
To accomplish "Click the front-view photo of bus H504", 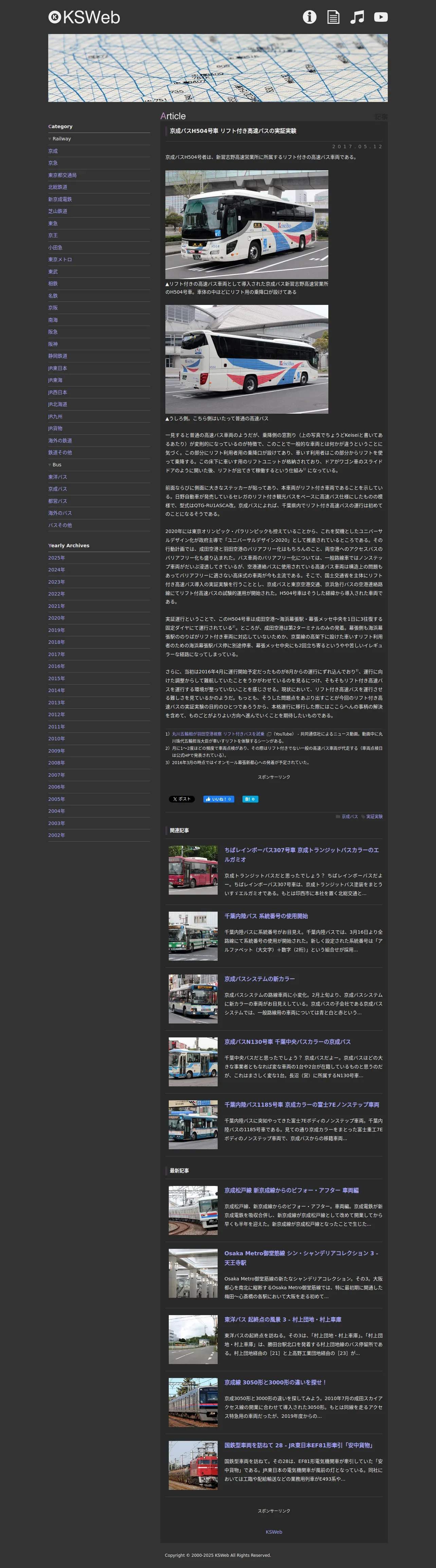I will pyautogui.click(x=247, y=225).
